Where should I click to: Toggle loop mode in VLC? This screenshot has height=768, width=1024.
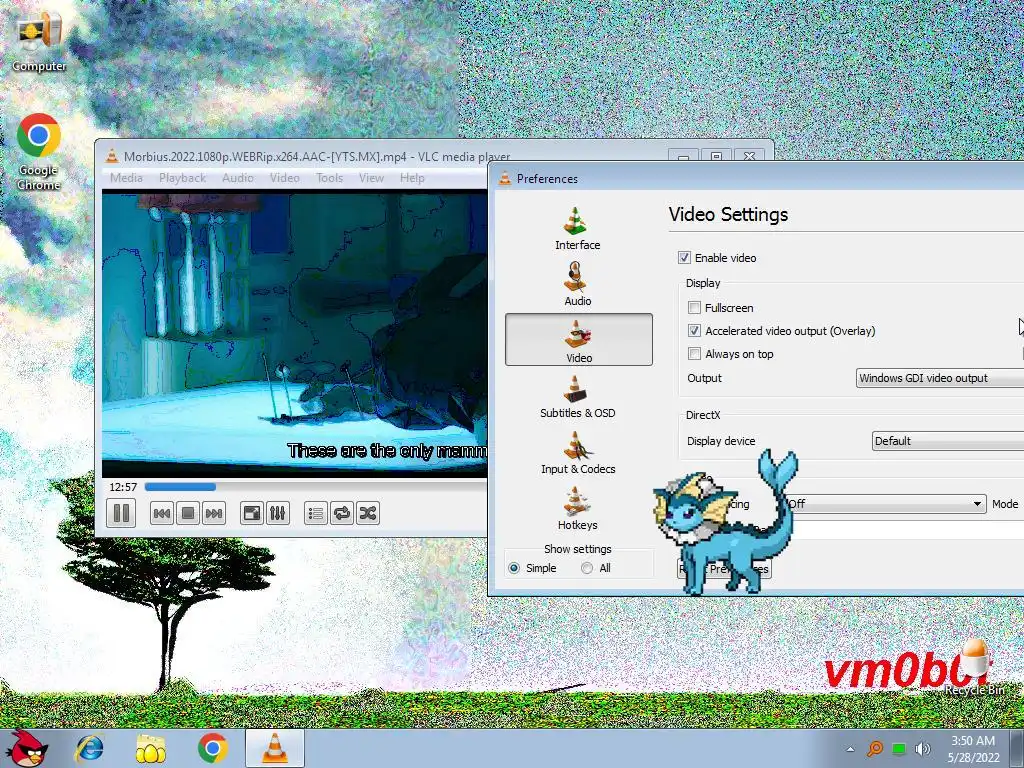[x=342, y=513]
